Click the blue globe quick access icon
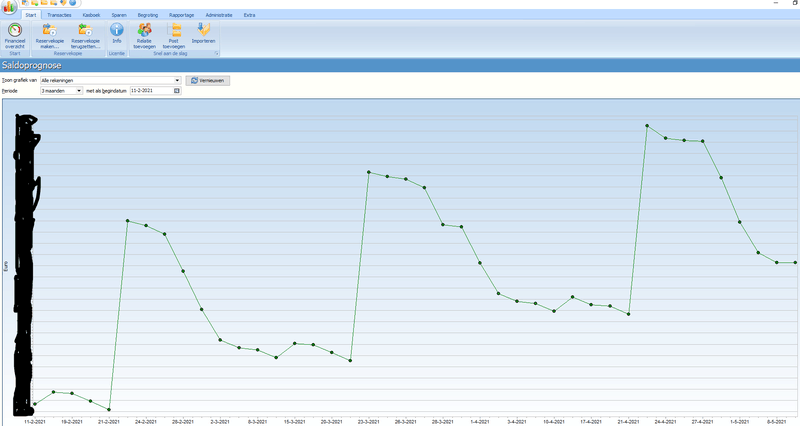Image resolution: width=800 pixels, height=426 pixels. click(73, 3)
